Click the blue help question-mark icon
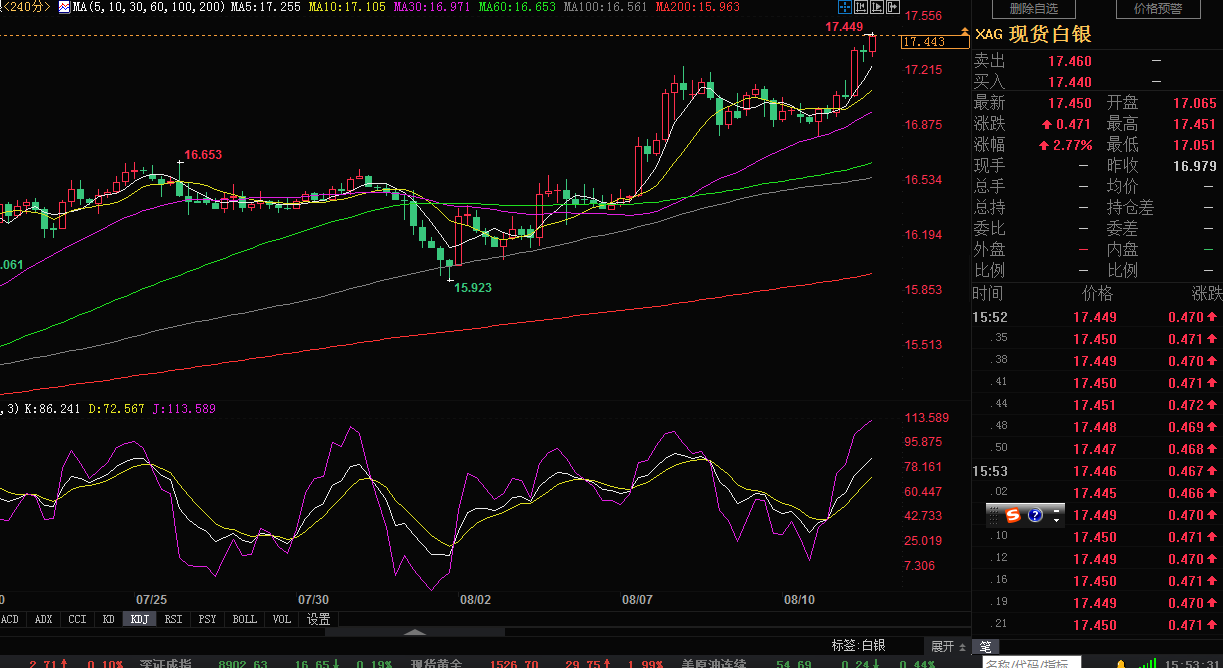 [x=1035, y=515]
